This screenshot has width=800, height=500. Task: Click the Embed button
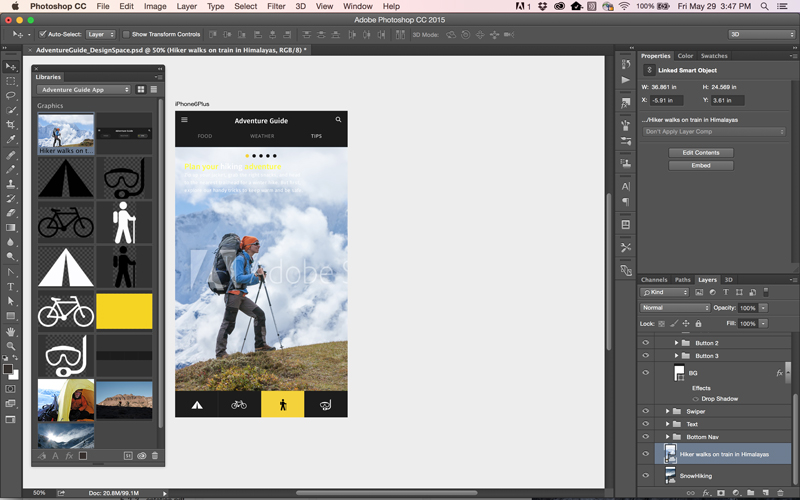700,166
